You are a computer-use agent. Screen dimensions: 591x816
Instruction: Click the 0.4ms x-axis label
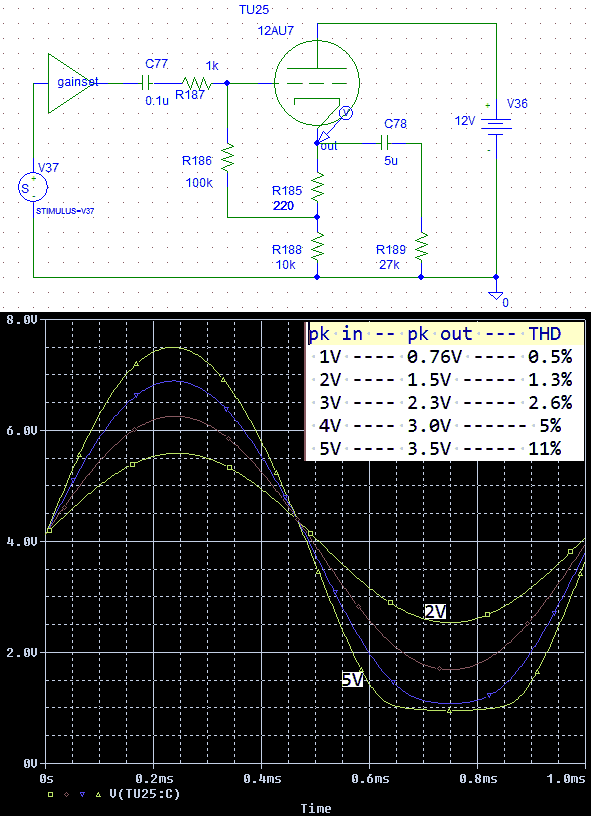point(262,779)
